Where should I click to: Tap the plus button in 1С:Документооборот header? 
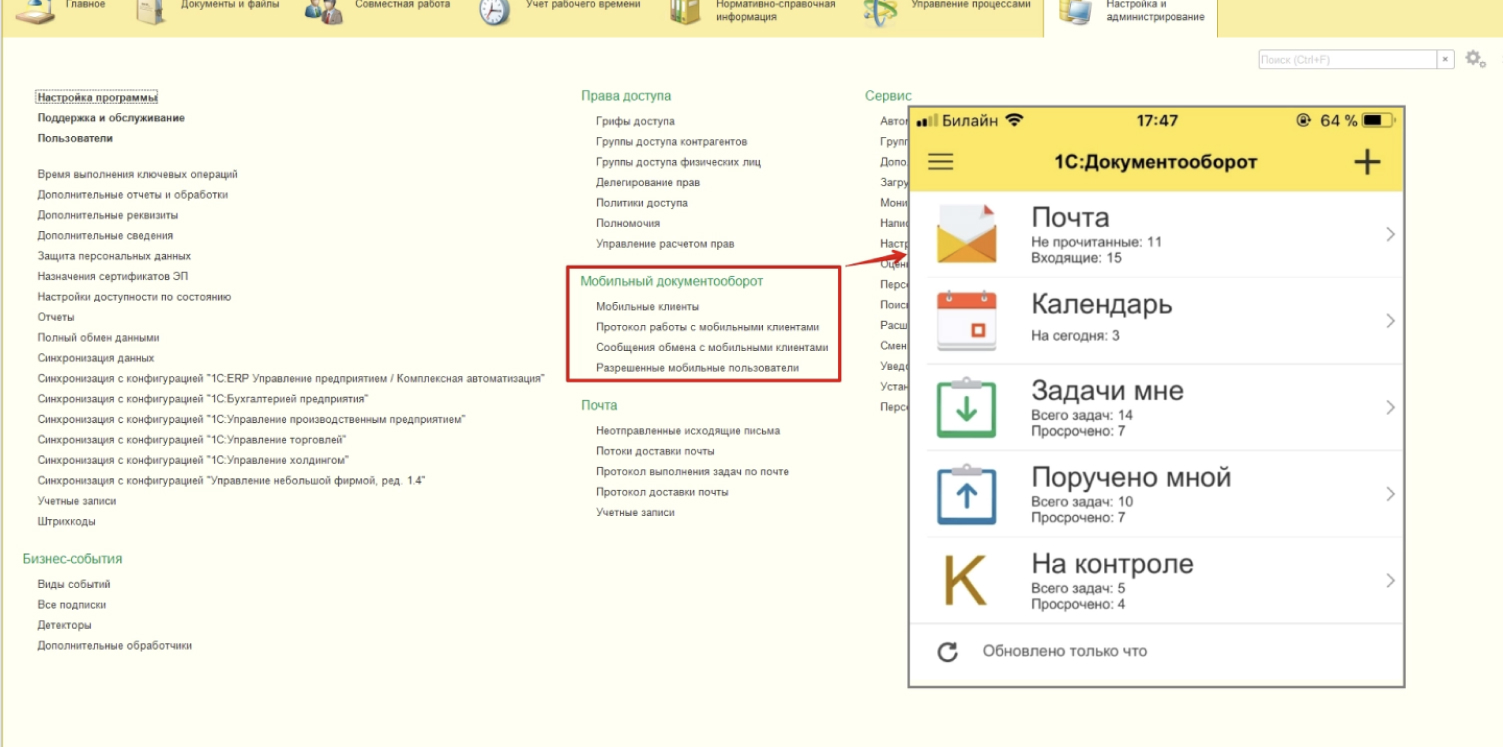coord(1367,162)
